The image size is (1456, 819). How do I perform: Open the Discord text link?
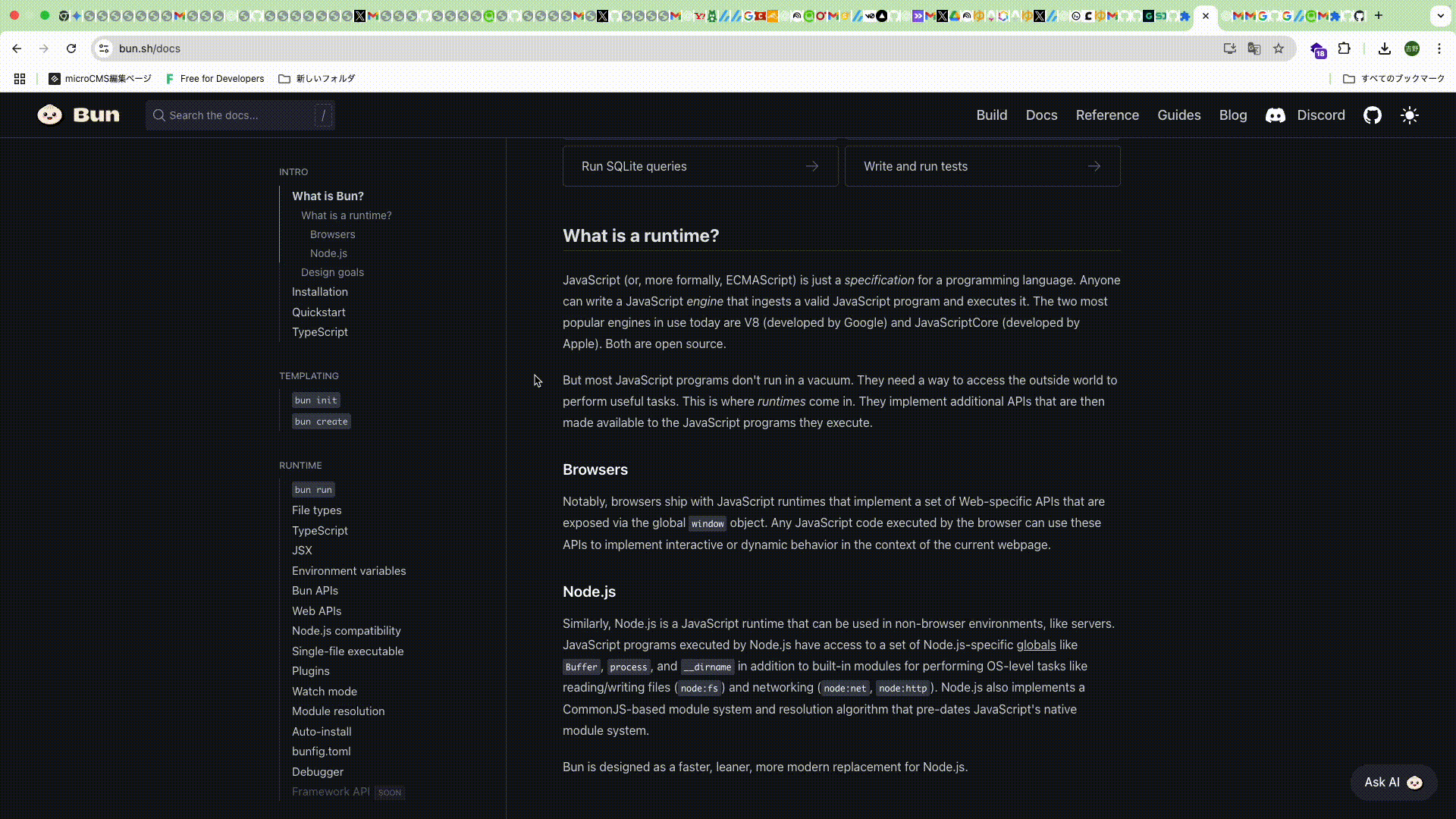[x=1321, y=115]
